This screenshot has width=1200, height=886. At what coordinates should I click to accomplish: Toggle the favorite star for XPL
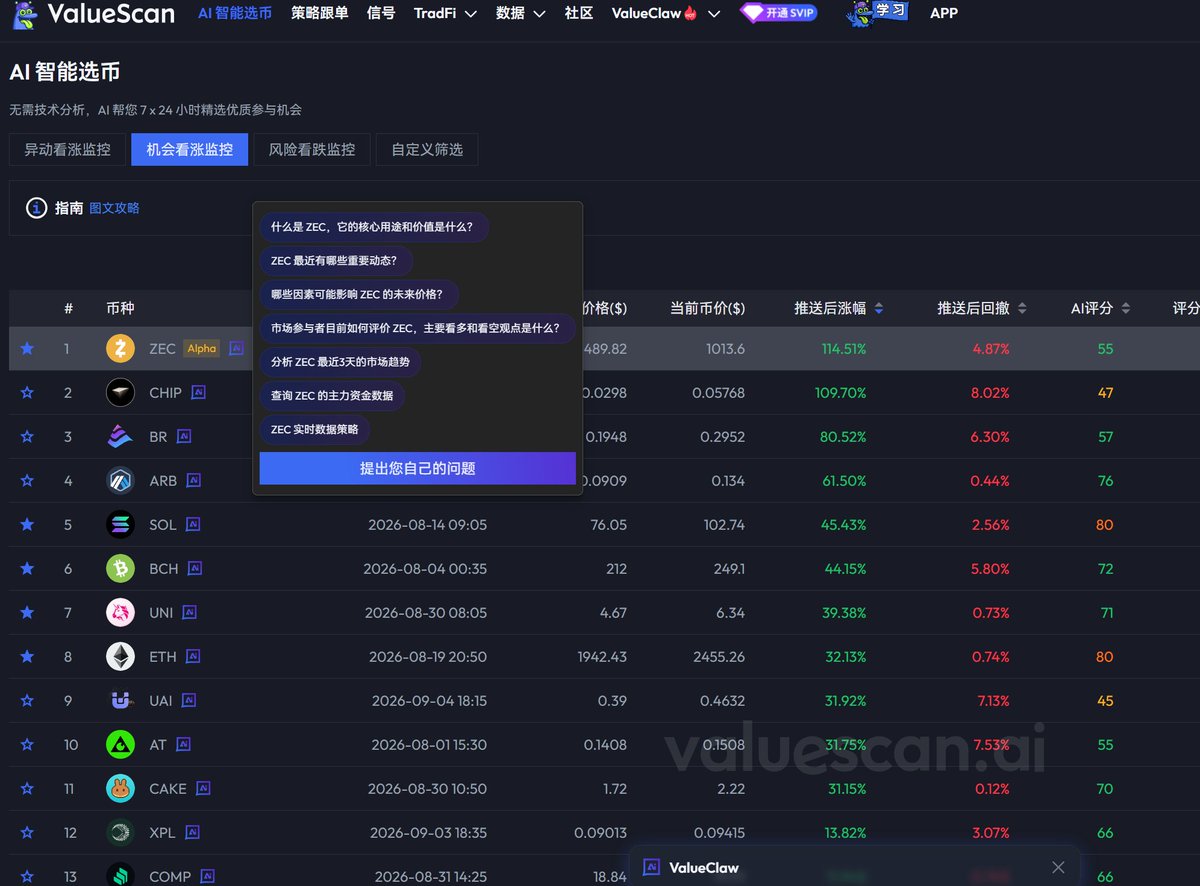[27, 833]
